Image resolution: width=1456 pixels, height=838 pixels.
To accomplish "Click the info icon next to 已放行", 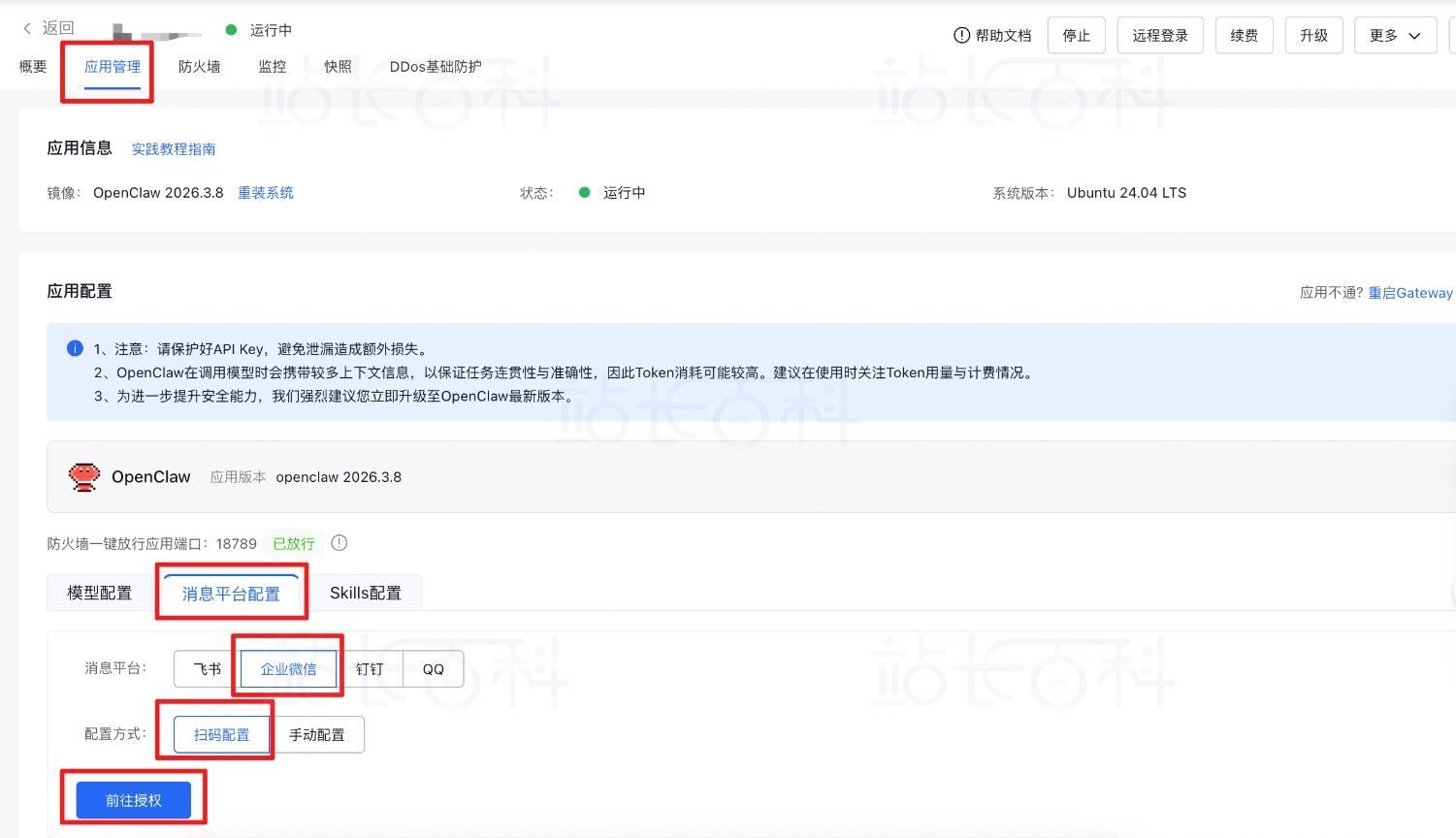I will click(x=339, y=543).
